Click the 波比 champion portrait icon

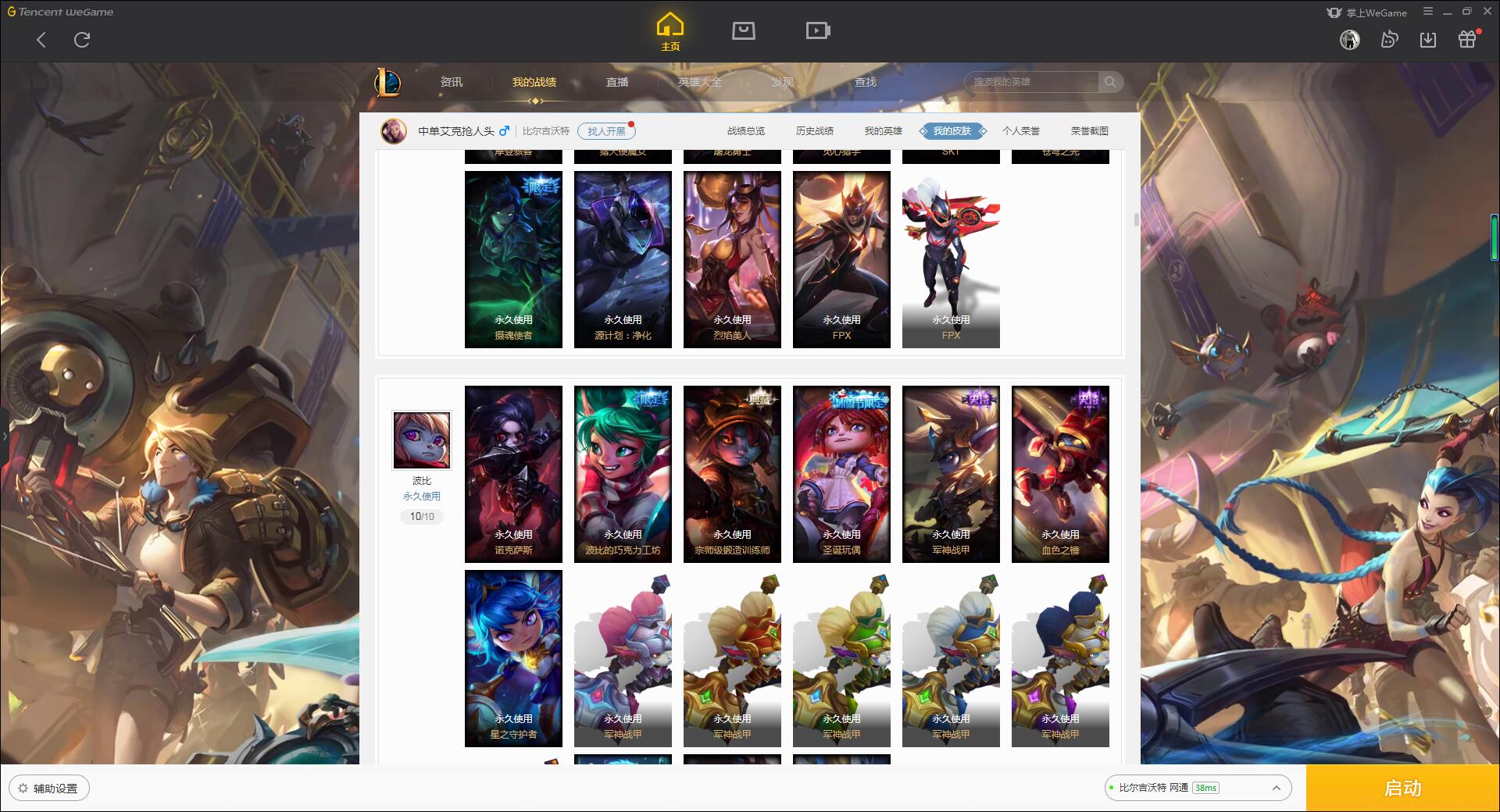point(422,440)
